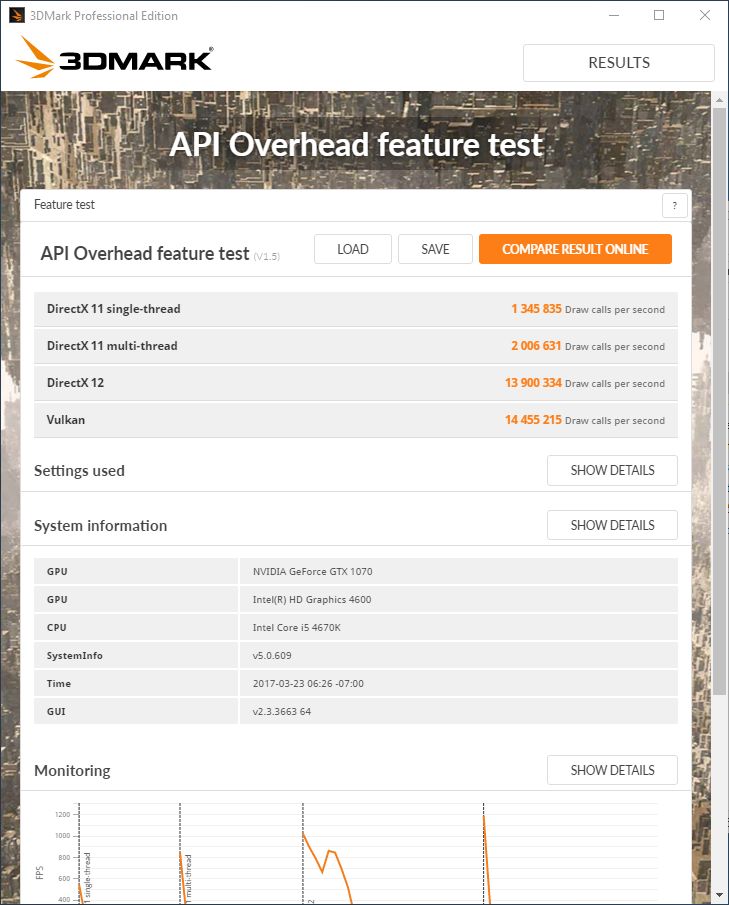Image resolution: width=729 pixels, height=905 pixels.
Task: Click the Feature test label
Action: coord(64,204)
